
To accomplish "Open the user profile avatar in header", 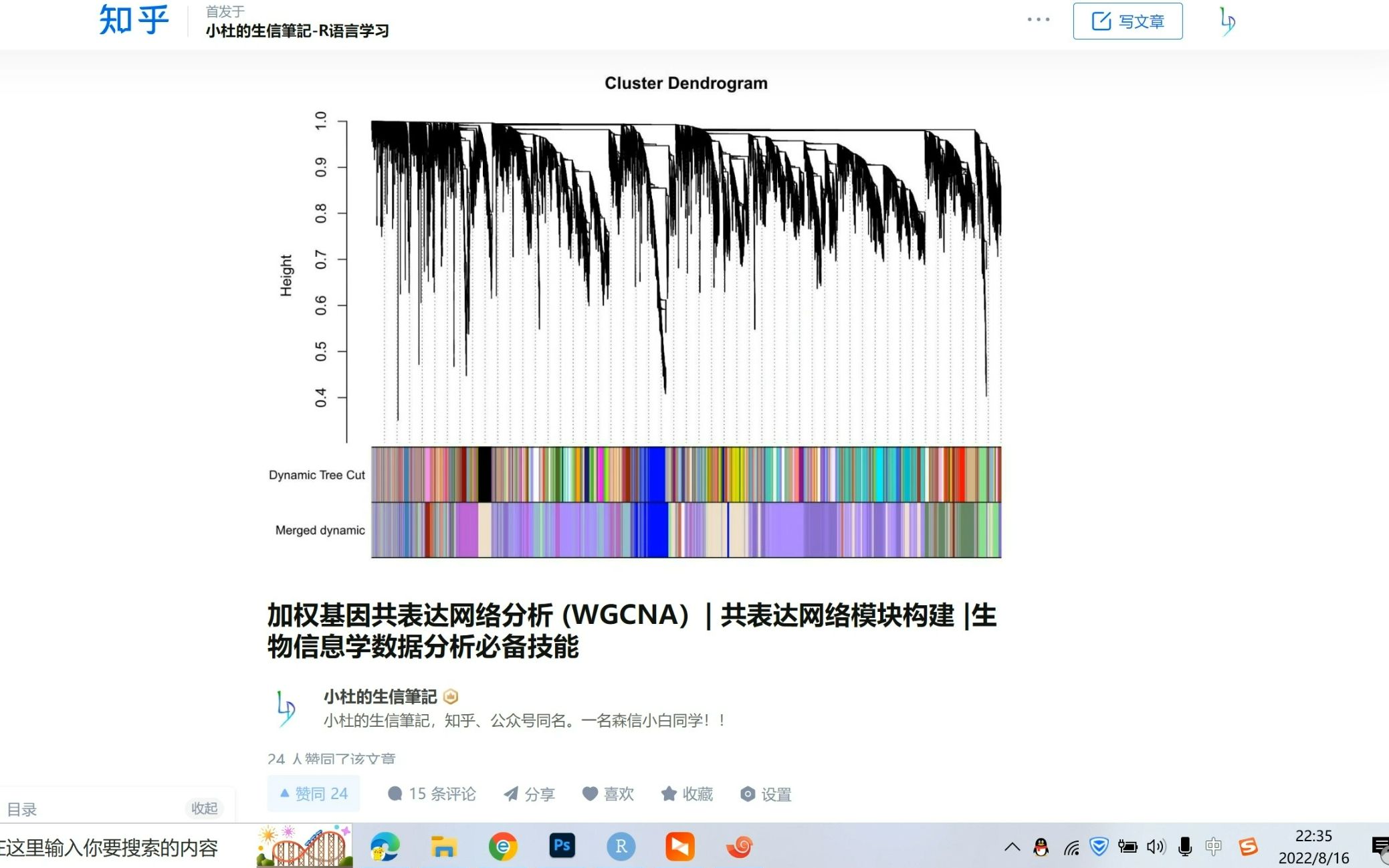I will pyautogui.click(x=1226, y=21).
